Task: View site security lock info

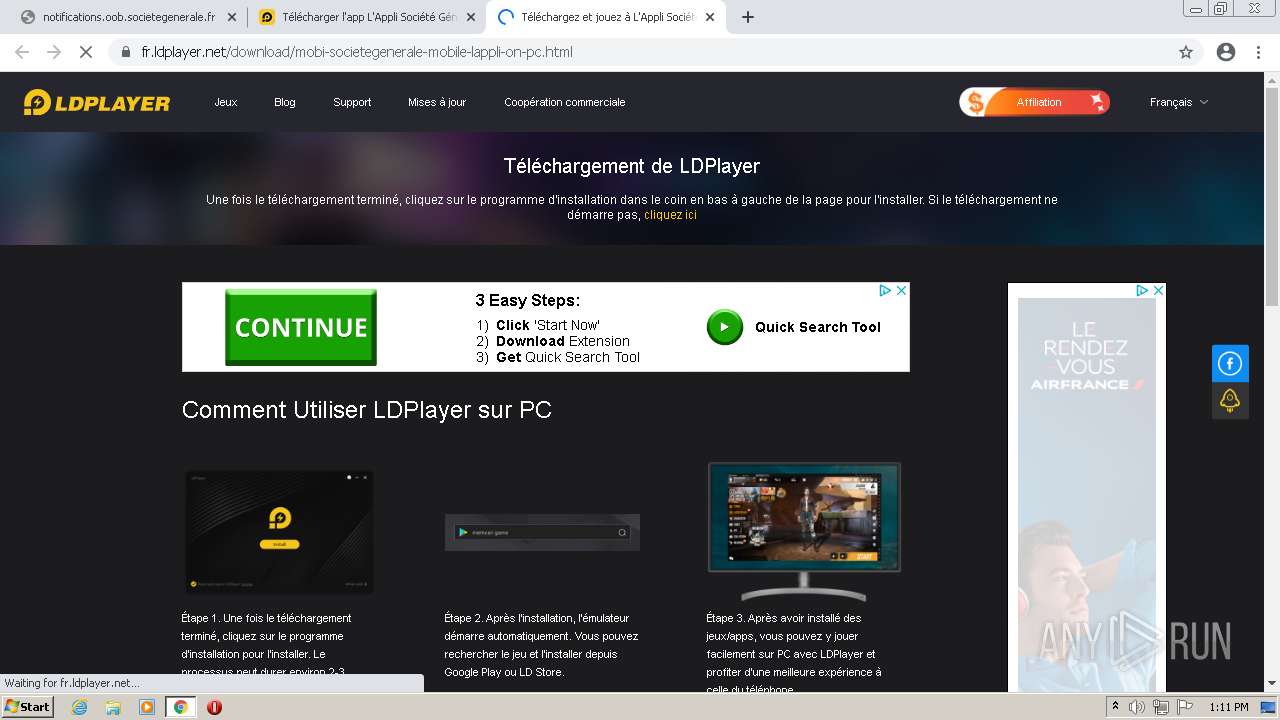Action: [x=126, y=52]
